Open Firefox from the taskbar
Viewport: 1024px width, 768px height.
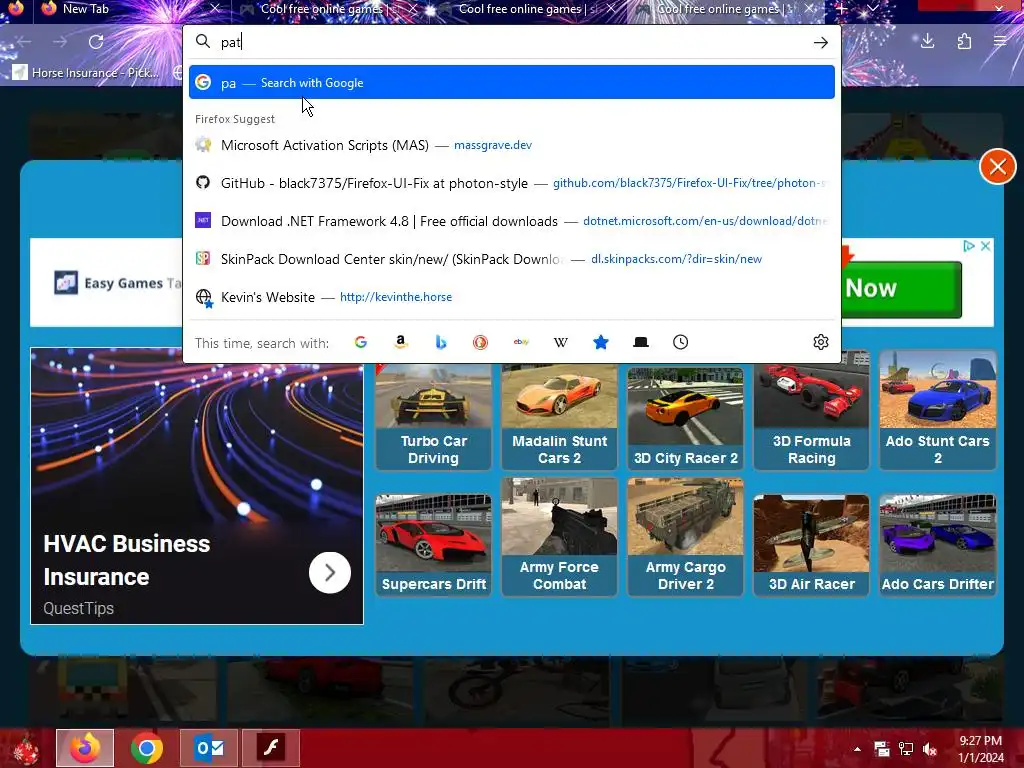(85, 748)
